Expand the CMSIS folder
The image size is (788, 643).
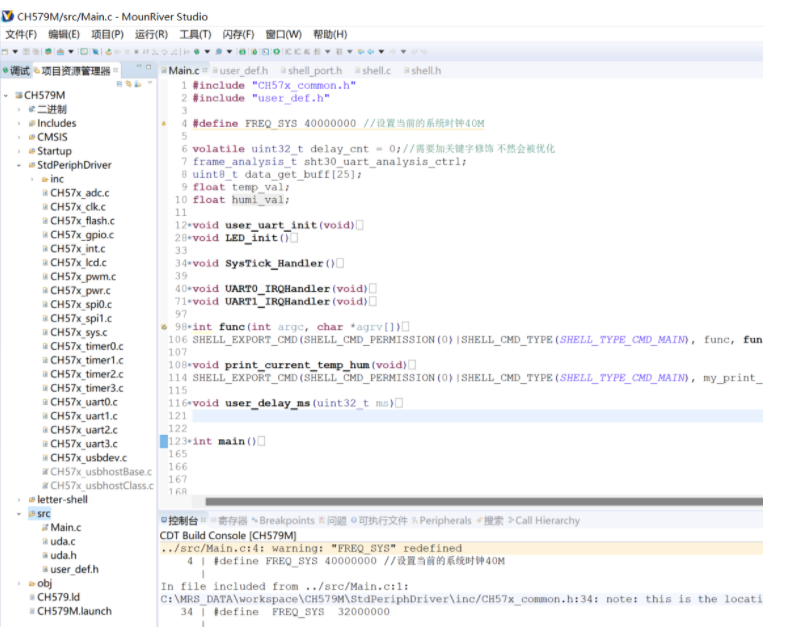coord(19,137)
